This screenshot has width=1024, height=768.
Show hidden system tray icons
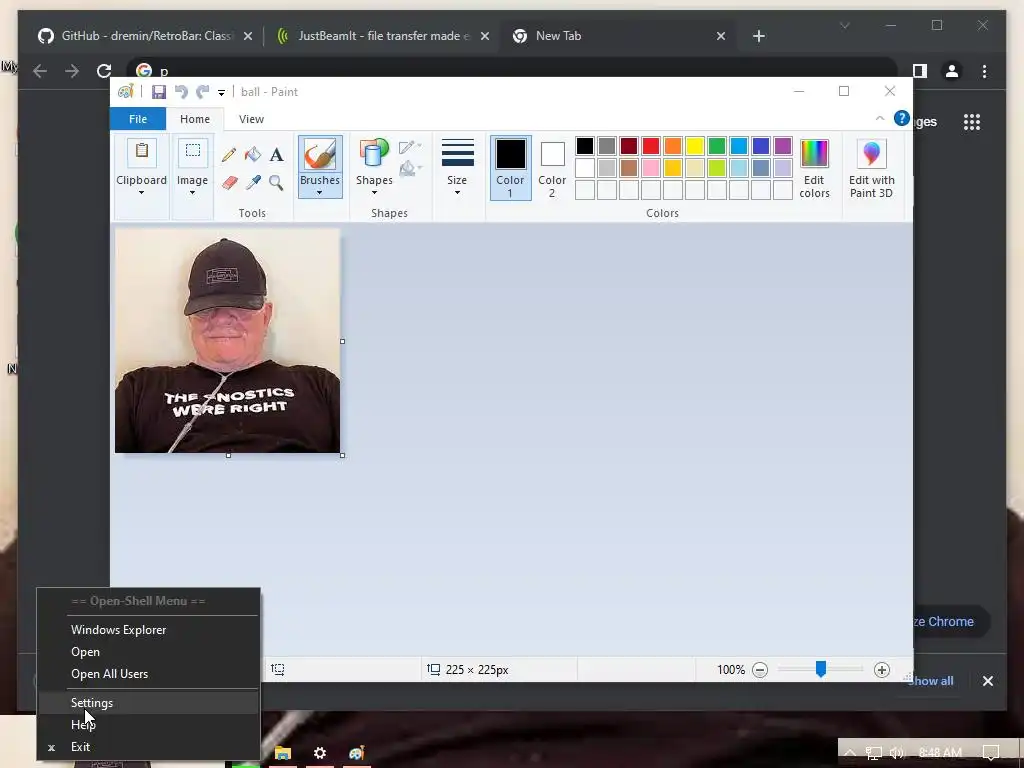(850, 753)
